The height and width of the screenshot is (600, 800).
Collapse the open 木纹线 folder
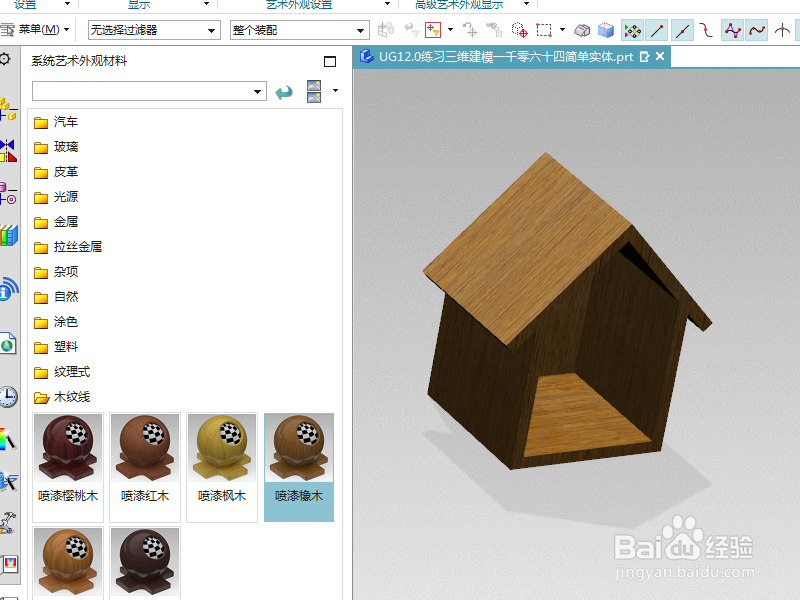point(62,397)
